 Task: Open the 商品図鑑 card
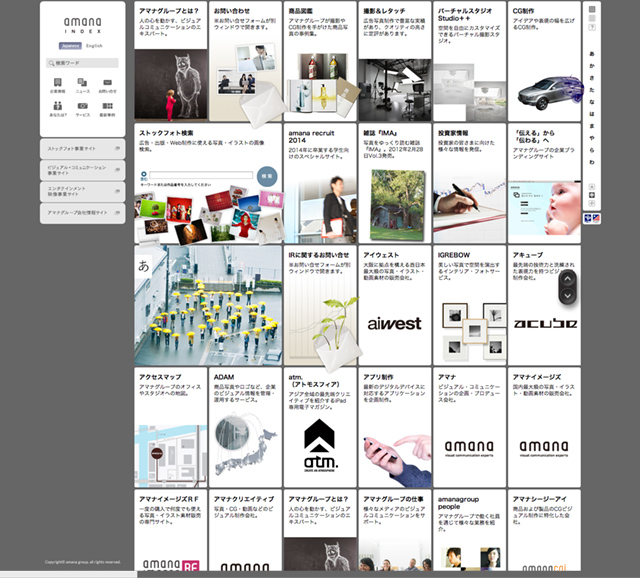click(x=320, y=61)
